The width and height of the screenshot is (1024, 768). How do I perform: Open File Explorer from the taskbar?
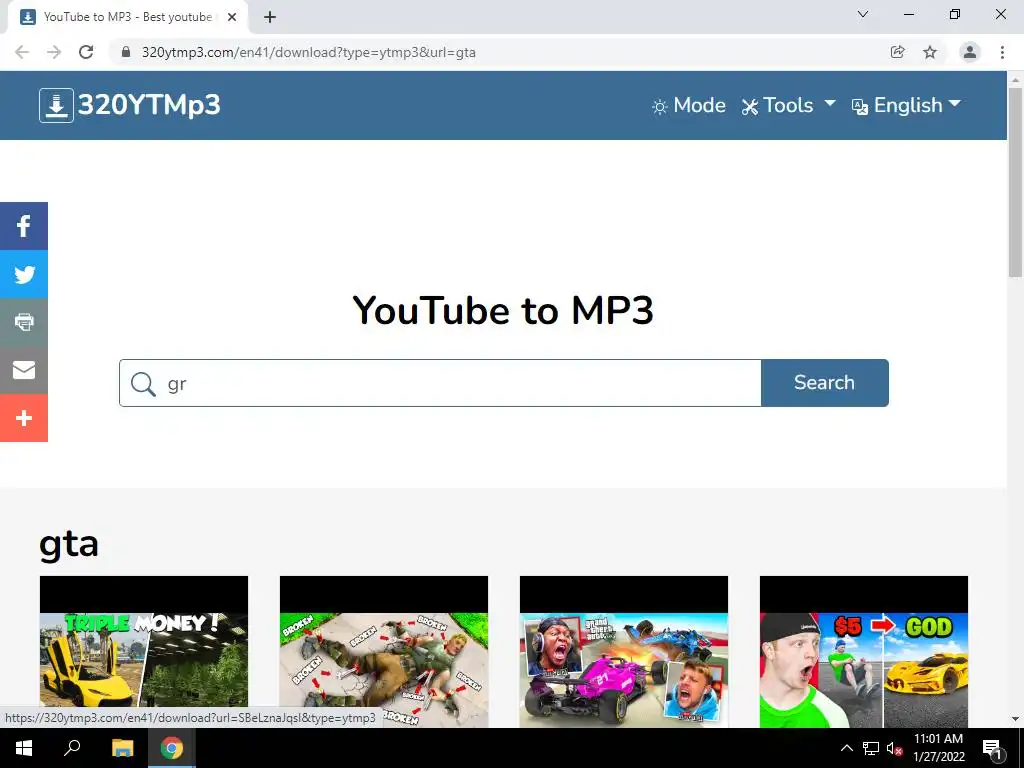pyautogui.click(x=122, y=748)
